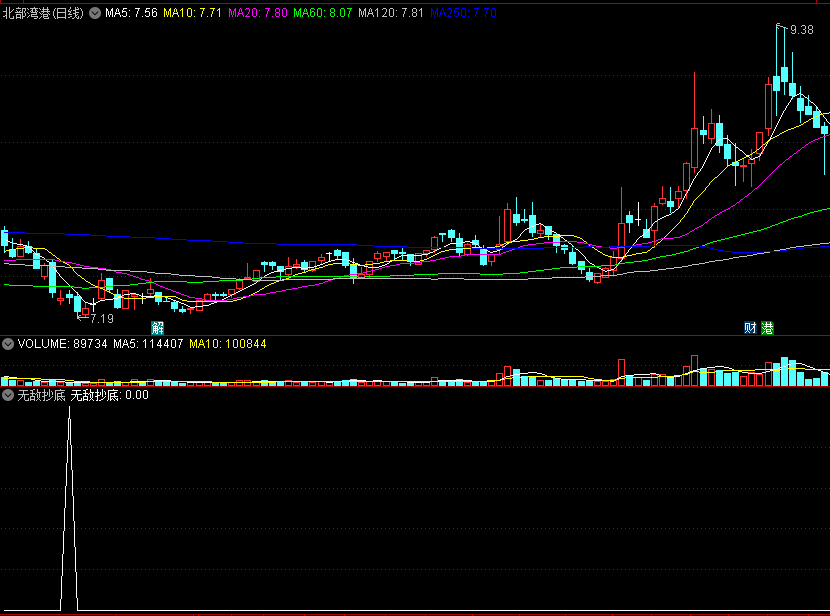Click the 9.38 high price label
The image size is (830, 616).
(801, 30)
